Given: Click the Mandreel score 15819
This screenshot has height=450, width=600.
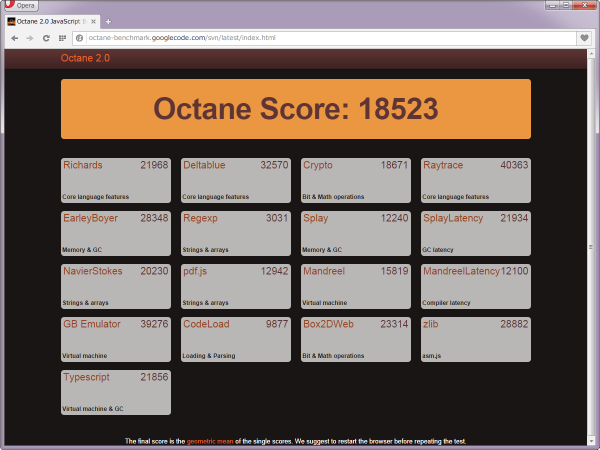Looking at the screenshot, I should pyautogui.click(x=394, y=271).
